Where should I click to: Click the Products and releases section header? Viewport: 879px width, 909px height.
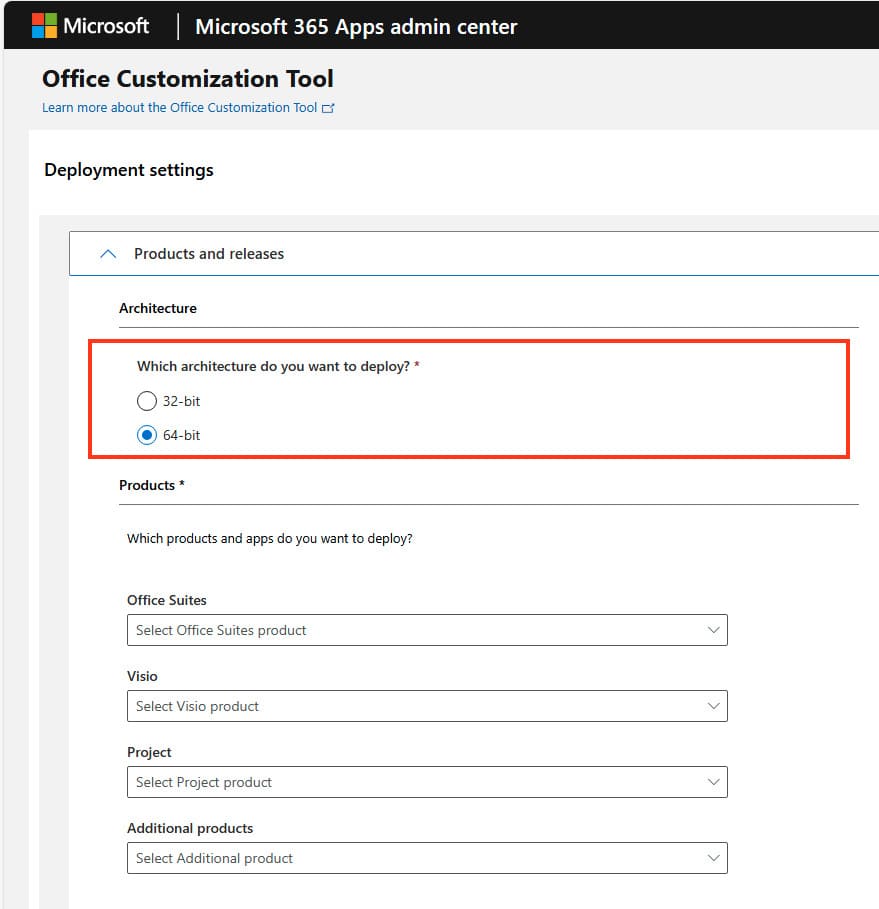(209, 254)
